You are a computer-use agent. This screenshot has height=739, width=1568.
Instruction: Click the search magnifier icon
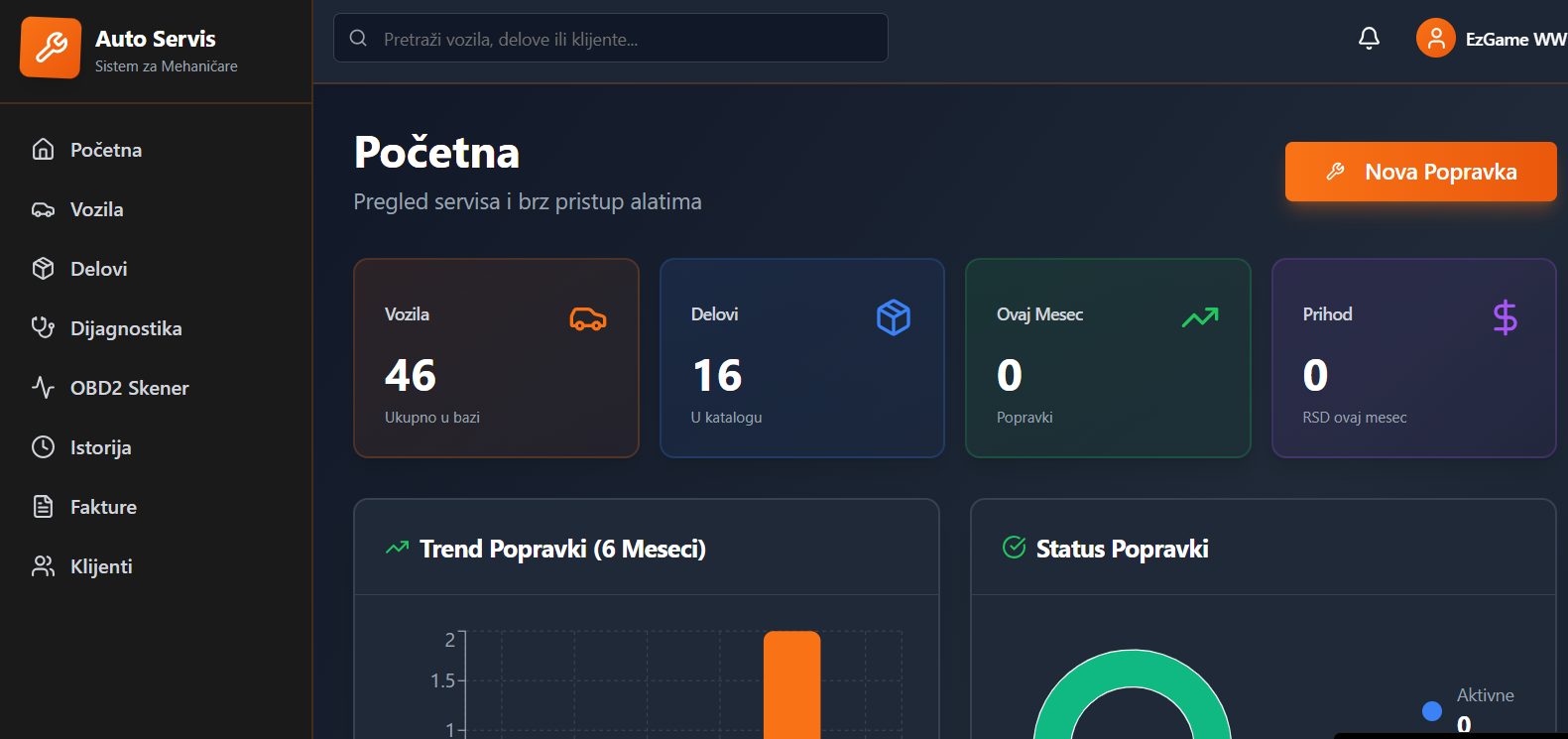click(x=358, y=39)
